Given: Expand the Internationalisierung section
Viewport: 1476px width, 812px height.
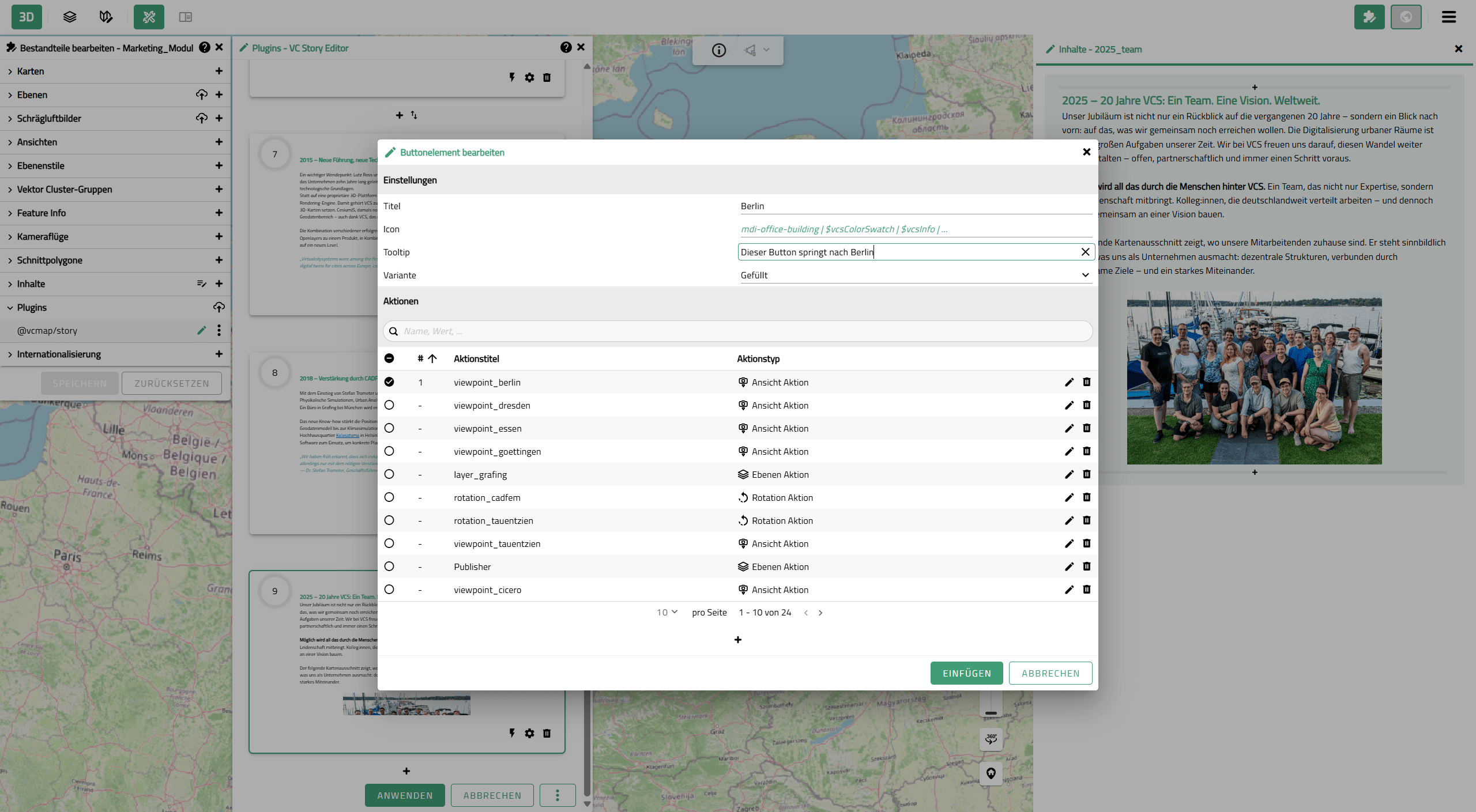Looking at the screenshot, I should [x=10, y=354].
